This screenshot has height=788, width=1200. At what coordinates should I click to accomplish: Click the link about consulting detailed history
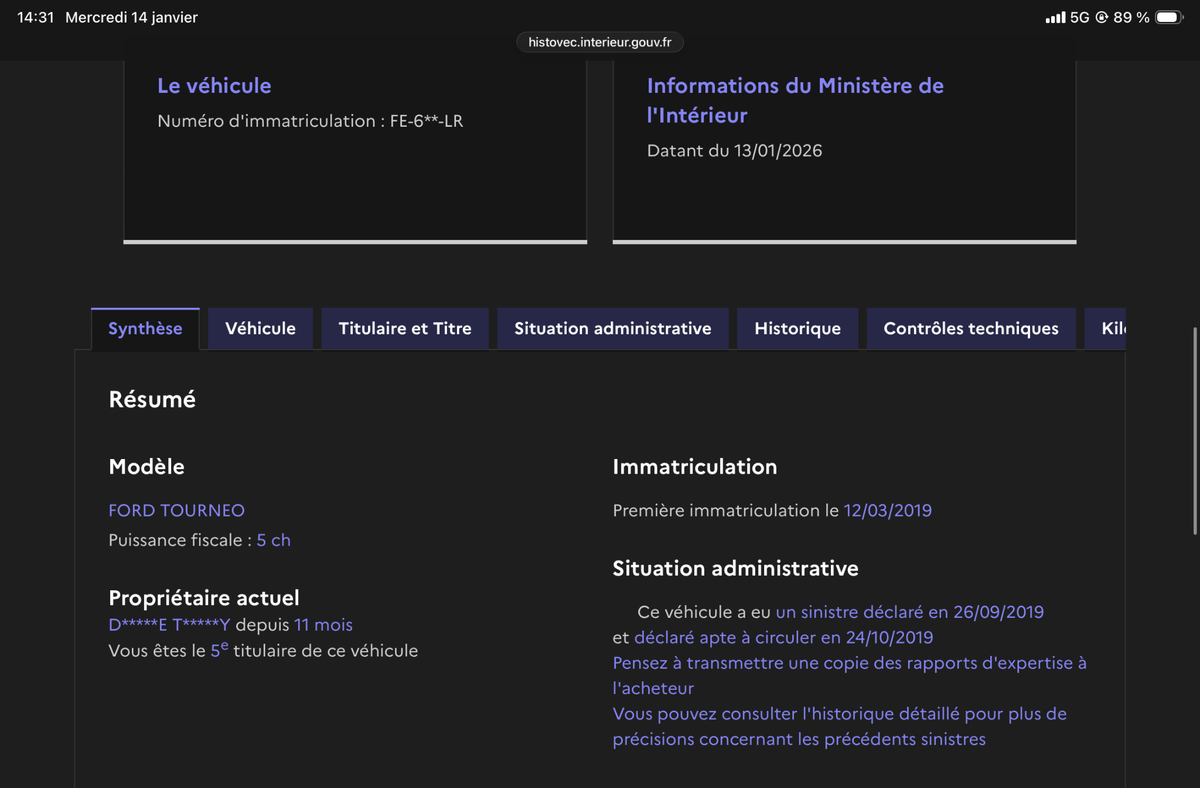839,726
